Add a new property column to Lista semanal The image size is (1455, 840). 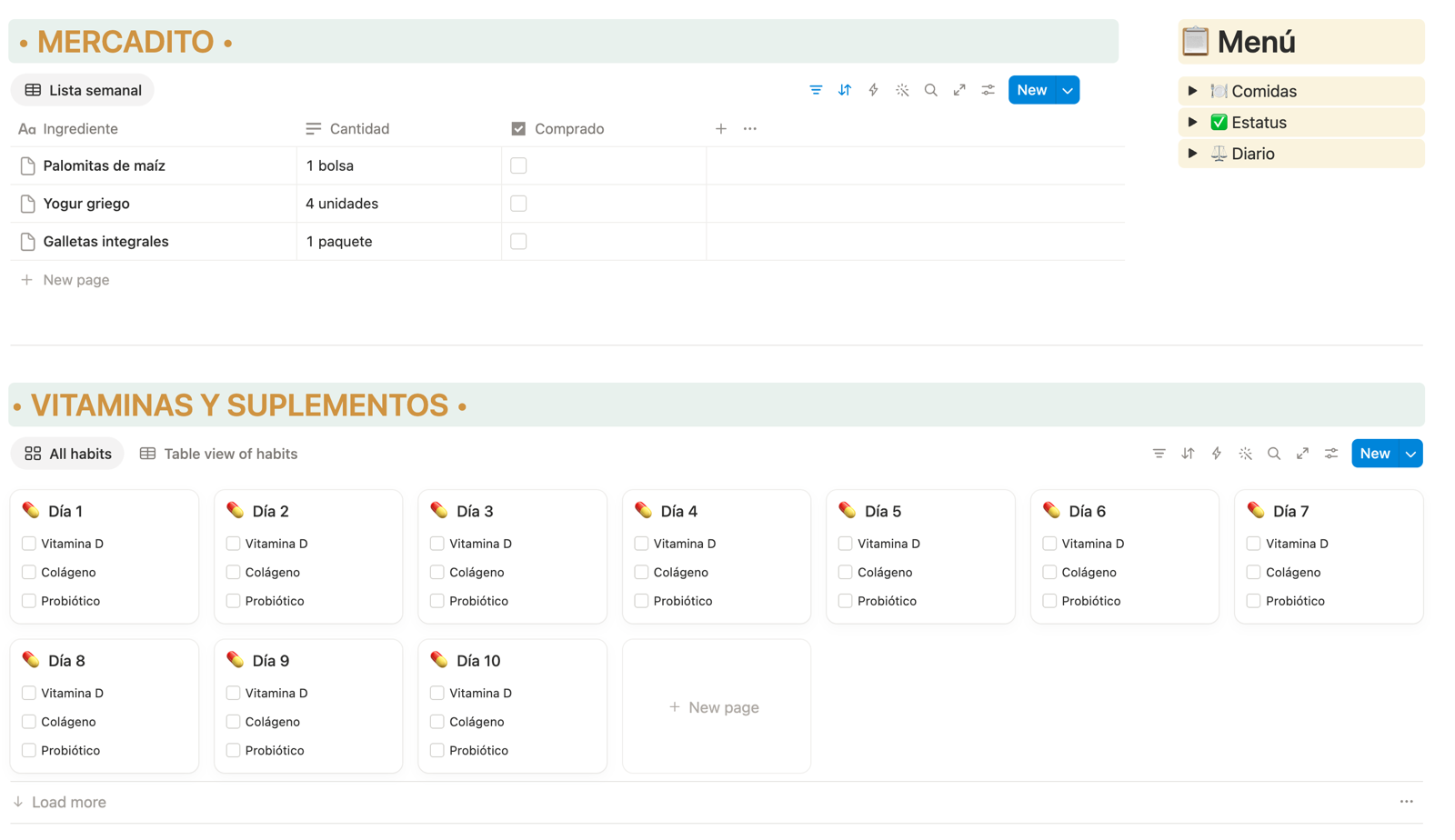[x=721, y=129]
